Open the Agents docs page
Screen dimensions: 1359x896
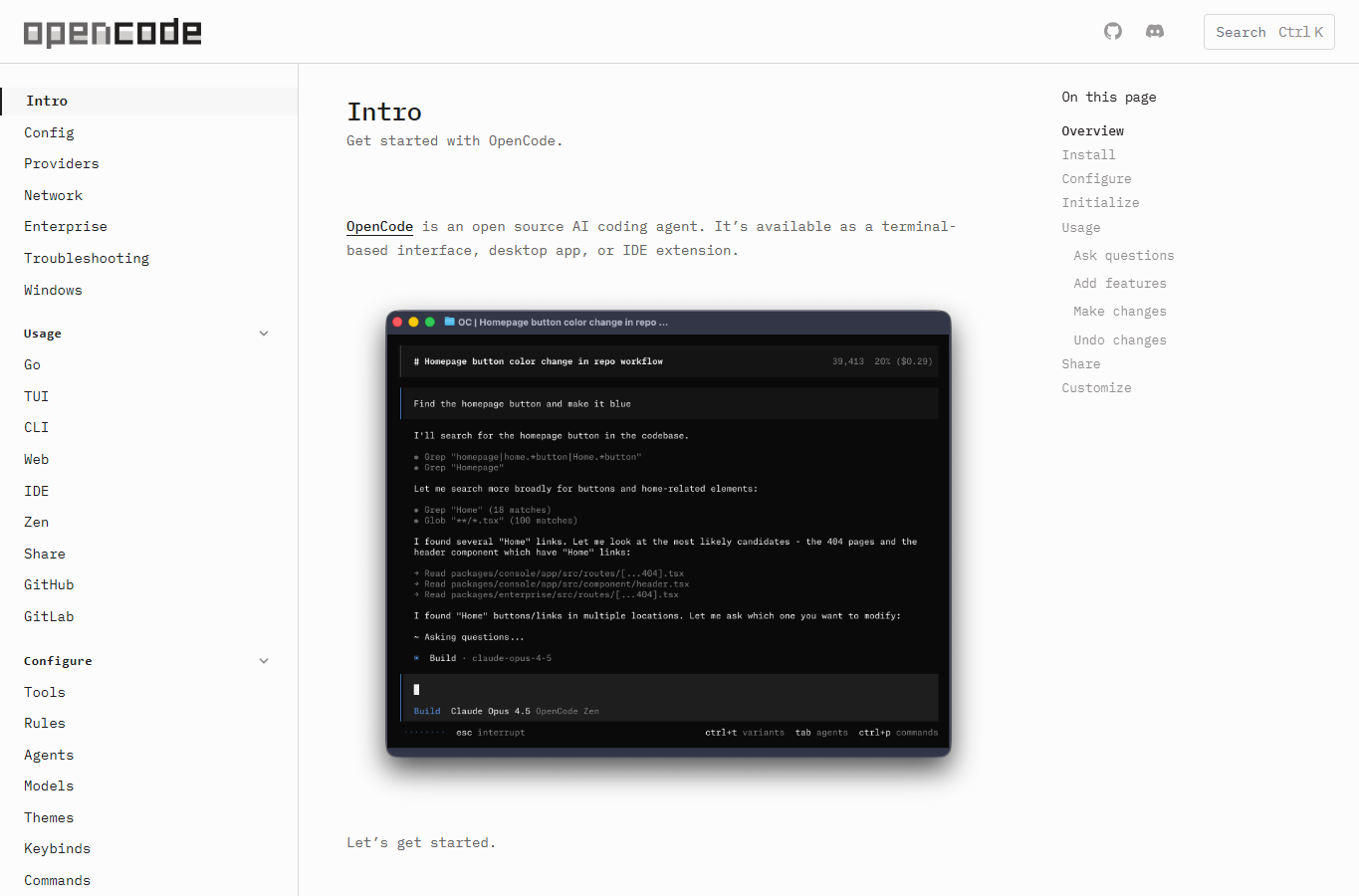coord(49,755)
